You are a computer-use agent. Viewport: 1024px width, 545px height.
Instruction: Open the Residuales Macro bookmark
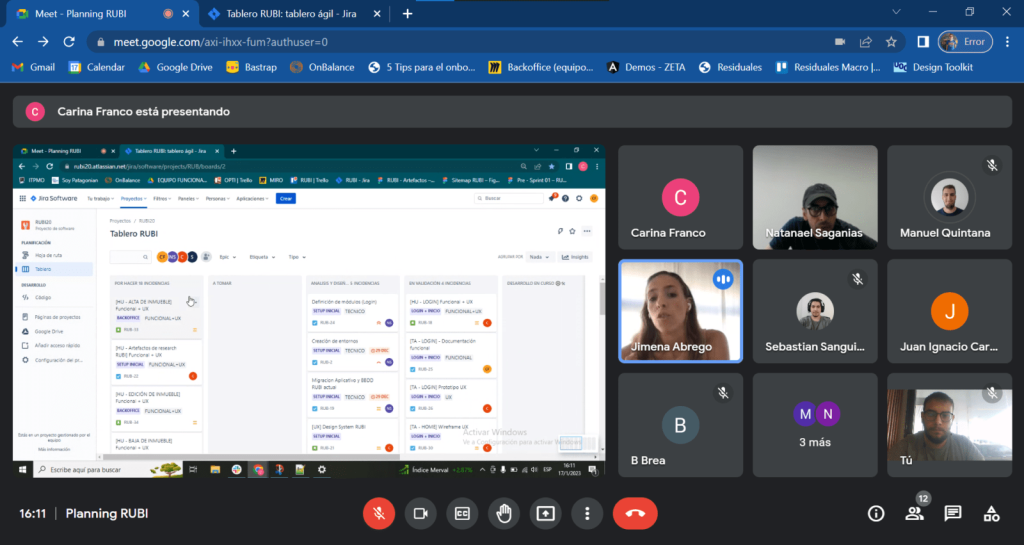[827, 67]
